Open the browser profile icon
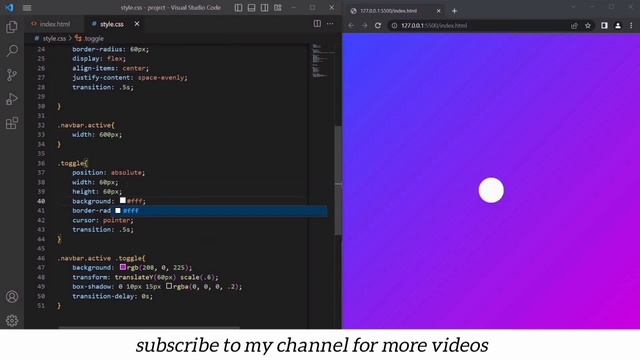The height and width of the screenshot is (360, 640). point(618,25)
